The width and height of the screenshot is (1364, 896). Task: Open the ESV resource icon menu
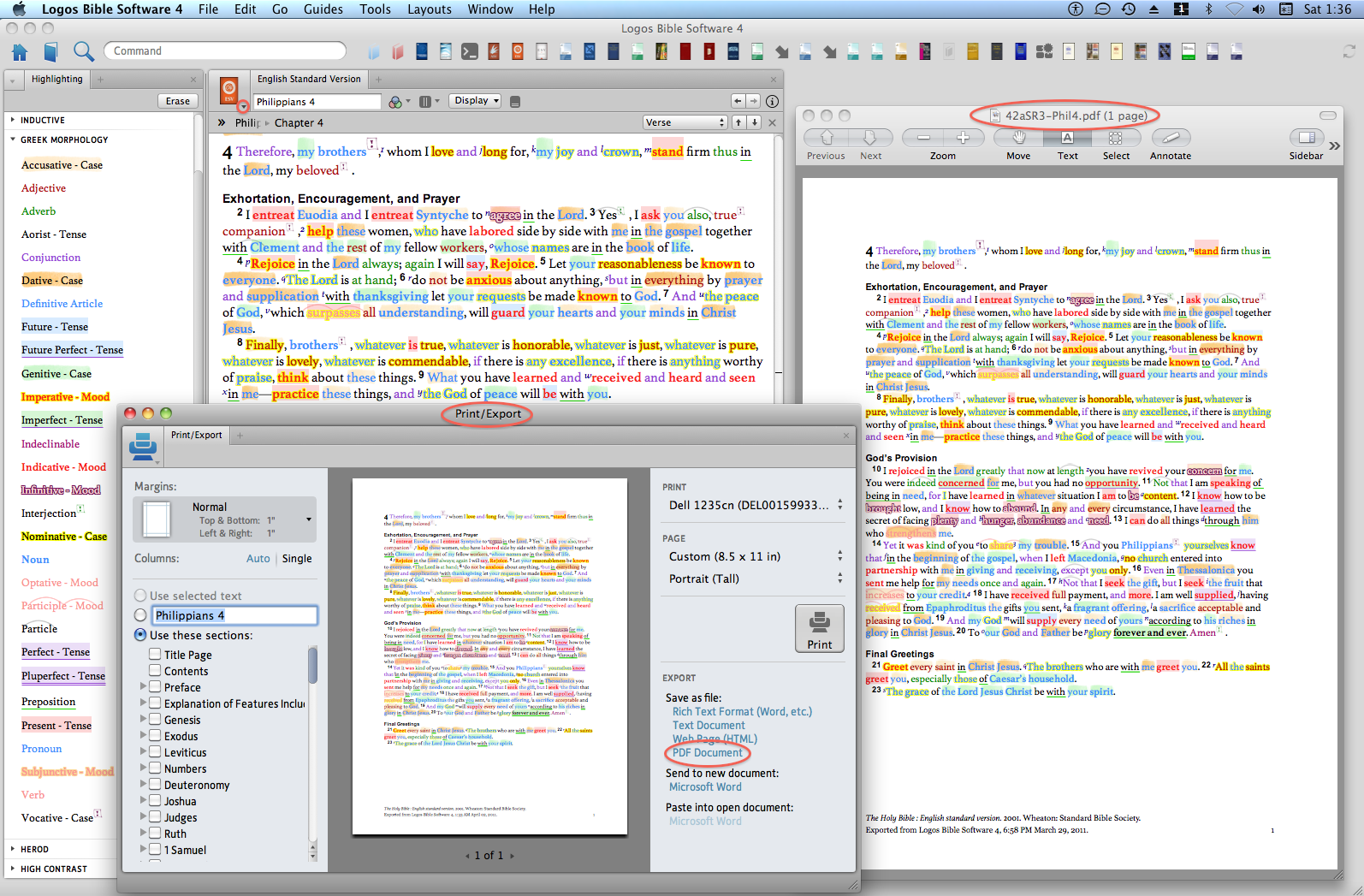point(228,89)
